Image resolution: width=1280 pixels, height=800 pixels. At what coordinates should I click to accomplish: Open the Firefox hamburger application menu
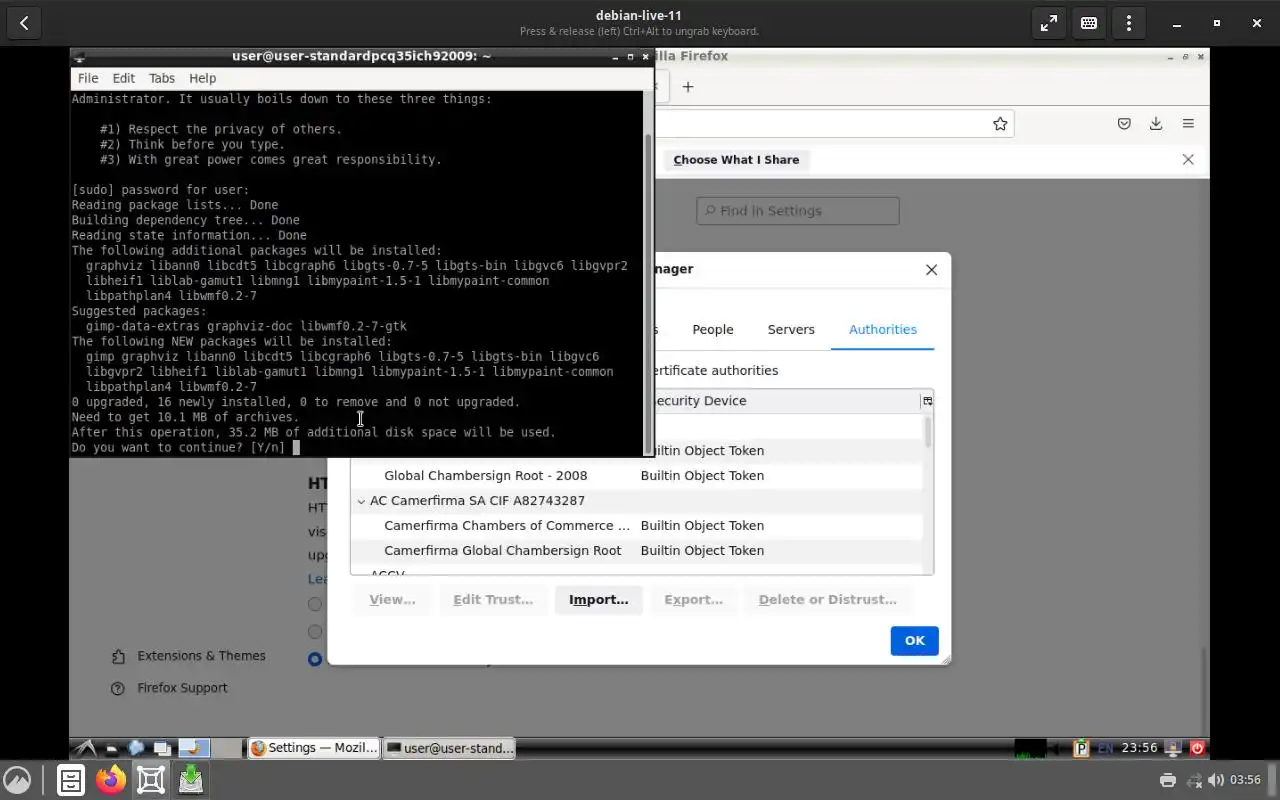tap(1188, 123)
